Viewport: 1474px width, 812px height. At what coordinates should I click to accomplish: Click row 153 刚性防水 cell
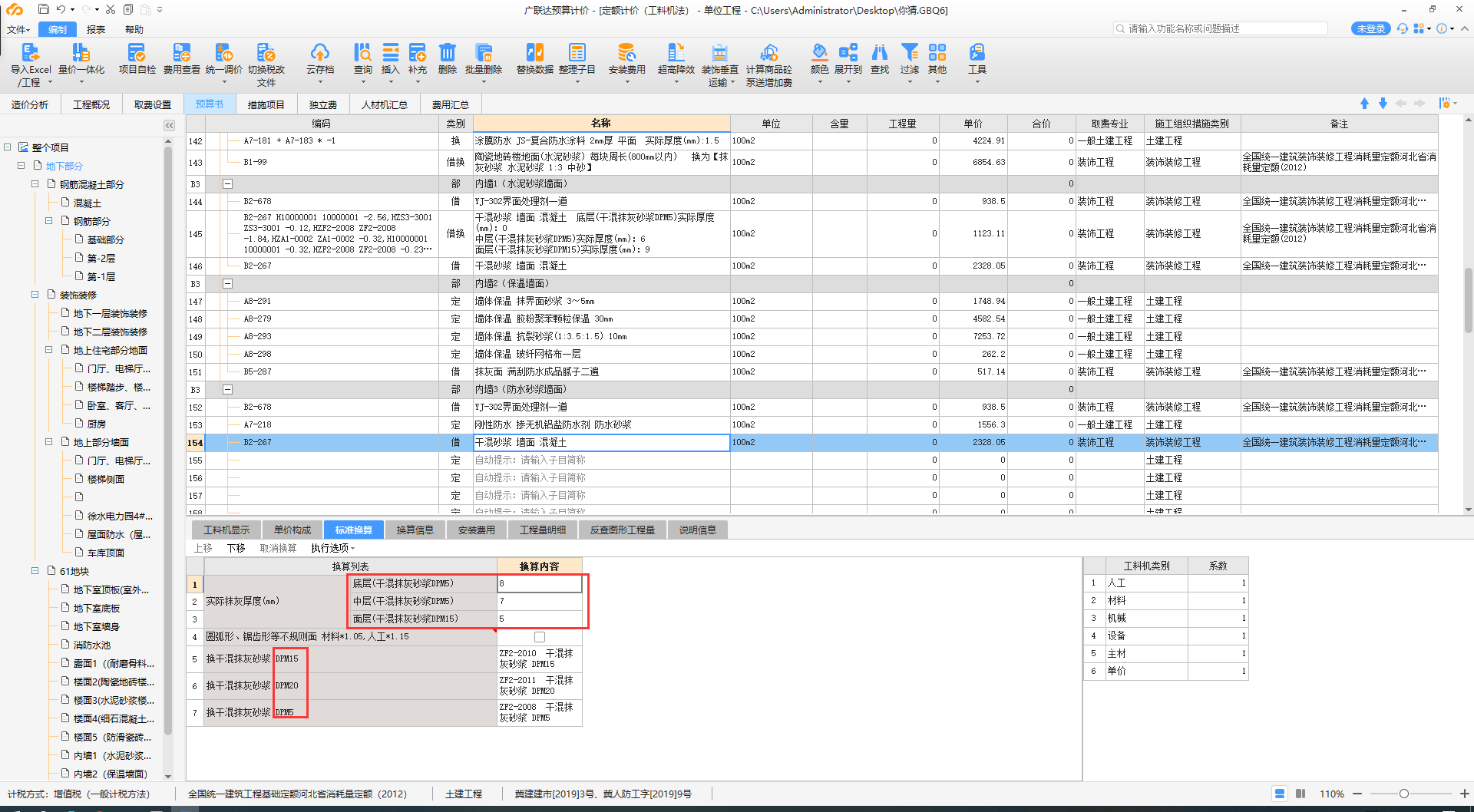click(x=601, y=424)
